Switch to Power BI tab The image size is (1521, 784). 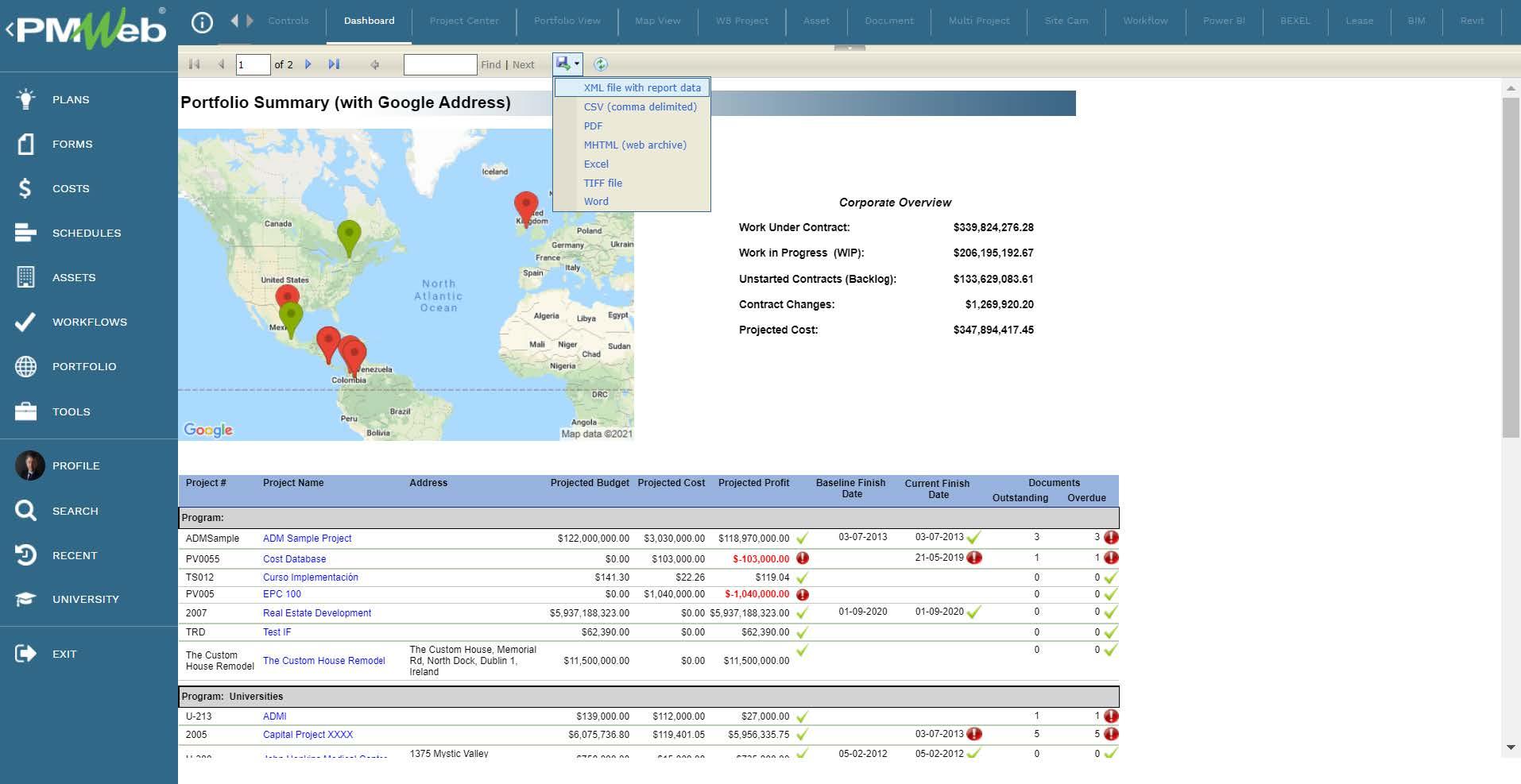(x=1224, y=21)
